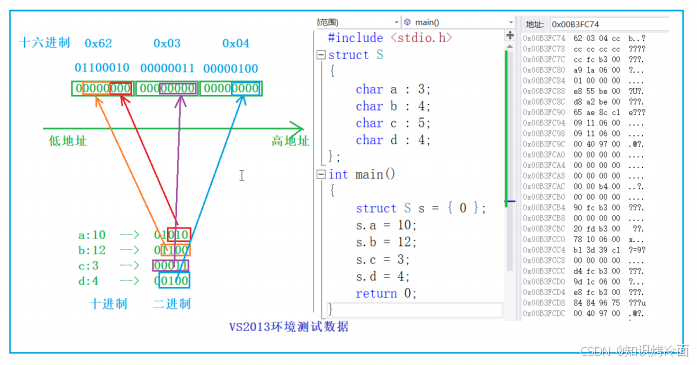Select memory row at address 0x00B3FC90
The height and width of the screenshot is (365, 697).
pos(584,112)
